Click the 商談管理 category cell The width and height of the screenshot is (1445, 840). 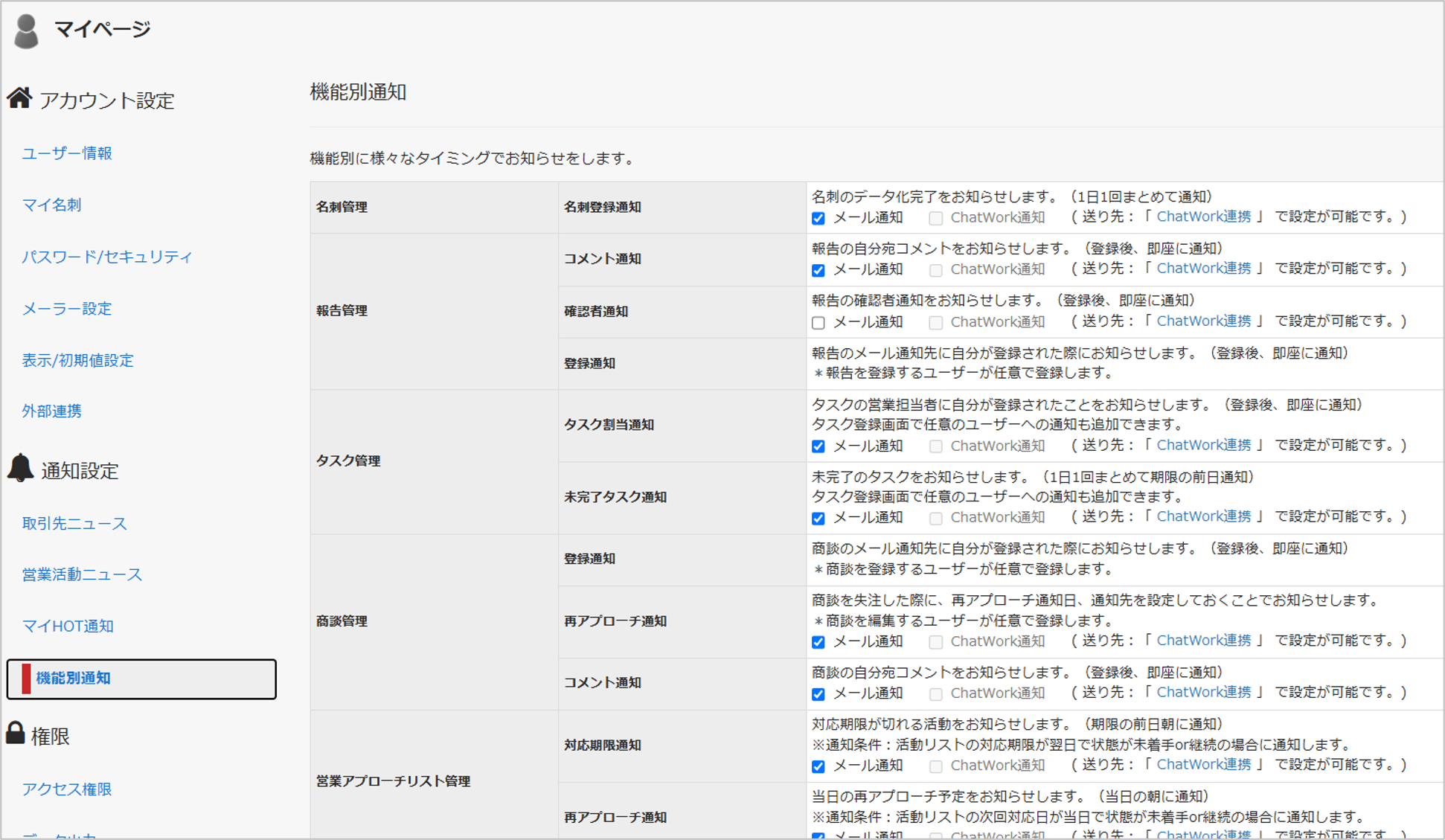(x=434, y=621)
